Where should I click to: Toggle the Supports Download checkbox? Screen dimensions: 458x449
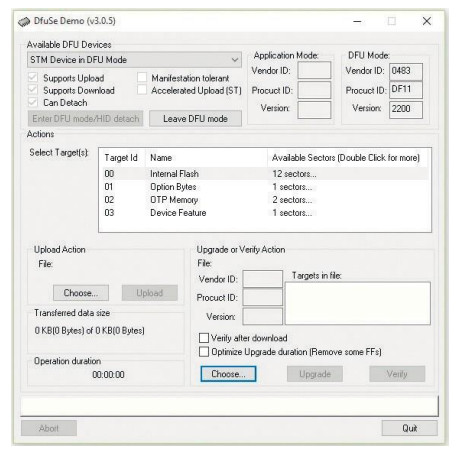tap(33, 90)
